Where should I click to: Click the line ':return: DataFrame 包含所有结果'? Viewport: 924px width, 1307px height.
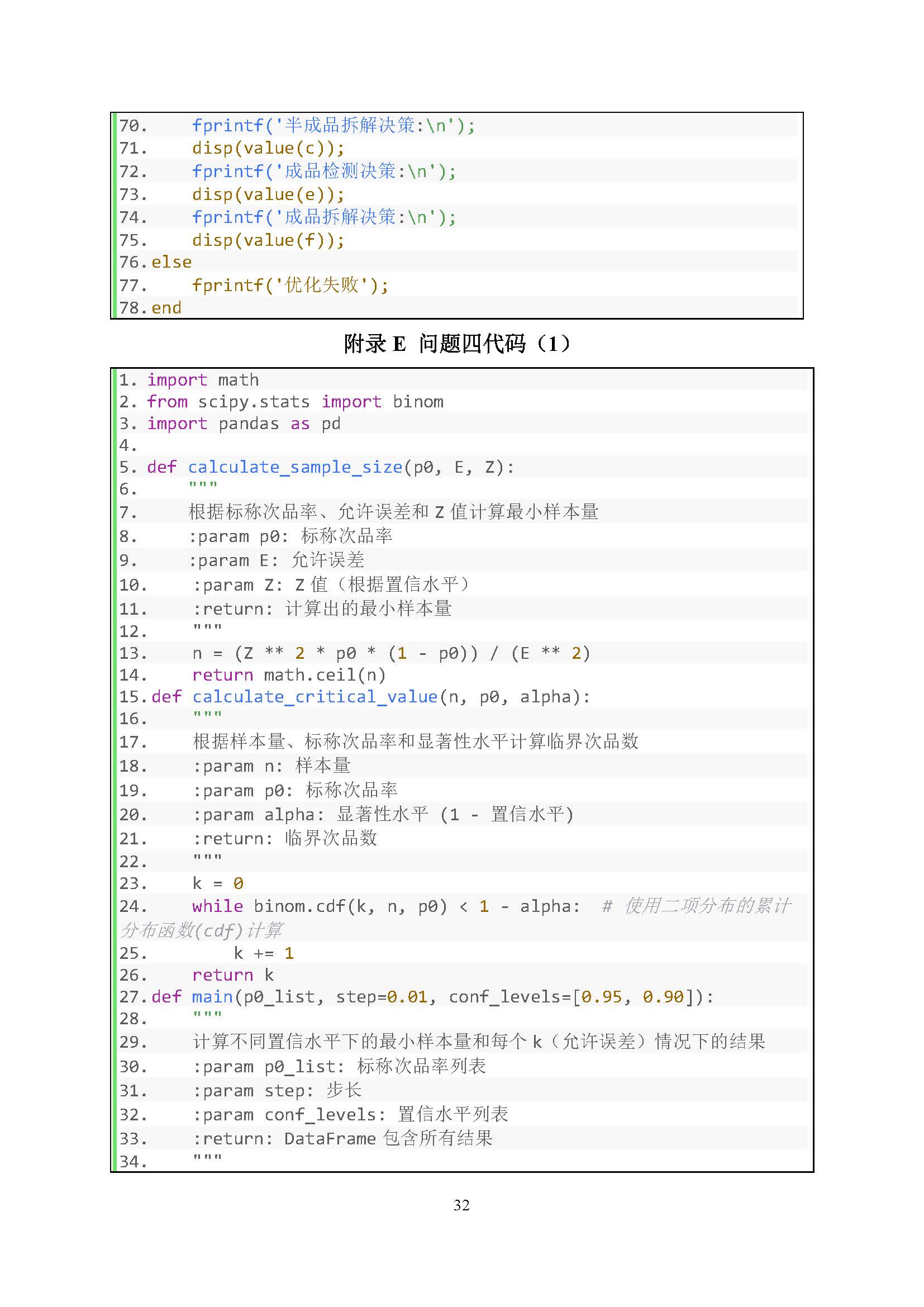coord(342,1138)
